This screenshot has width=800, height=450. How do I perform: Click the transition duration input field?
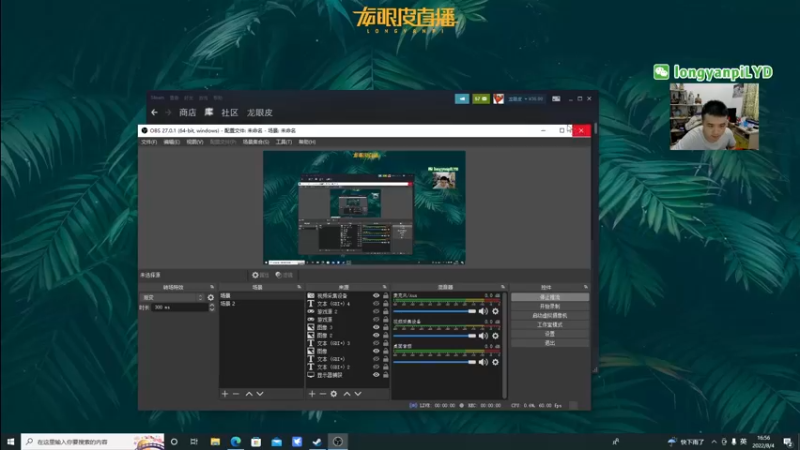[180, 307]
